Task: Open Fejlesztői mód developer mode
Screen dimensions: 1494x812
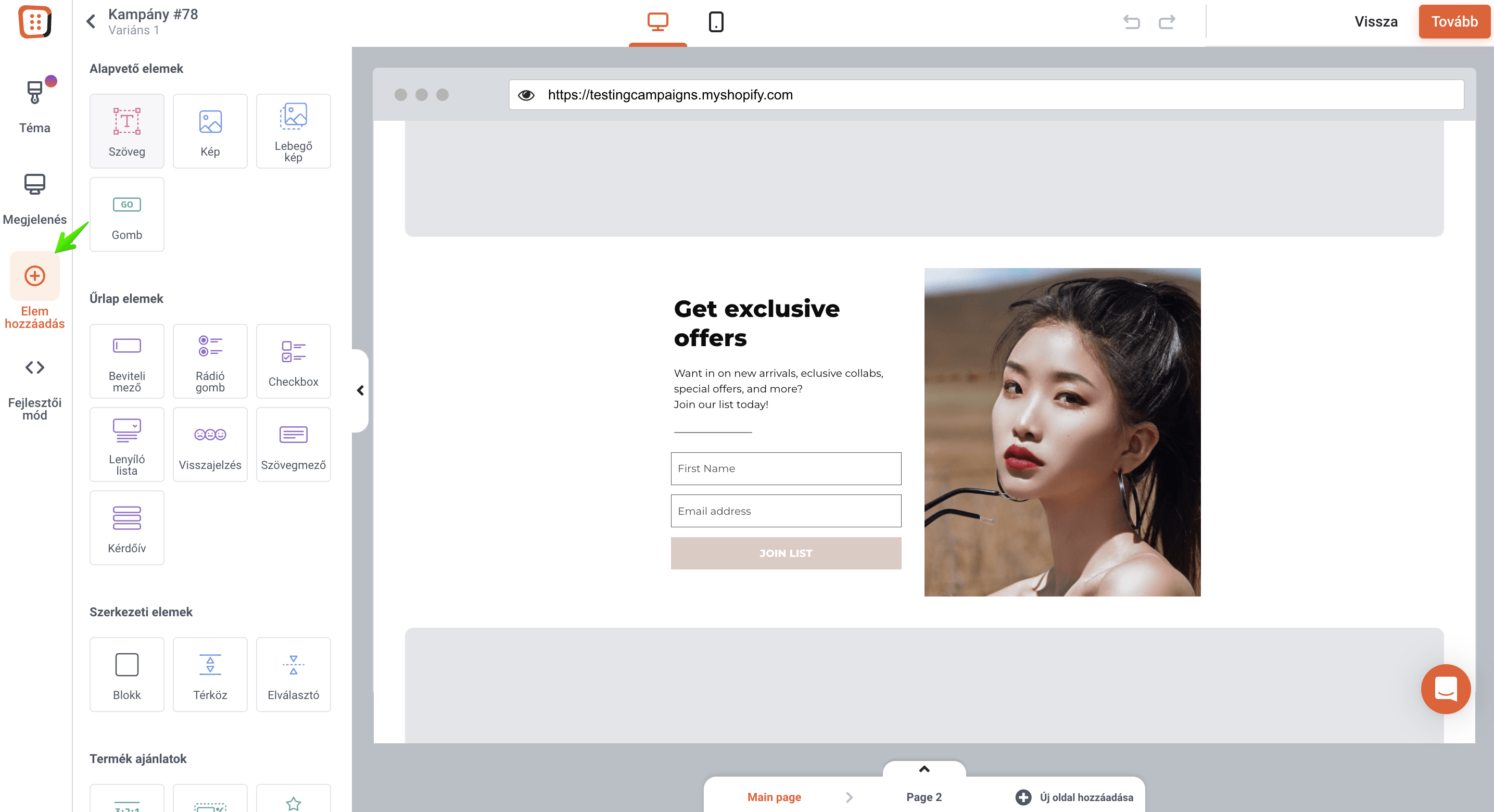Action: point(35,390)
